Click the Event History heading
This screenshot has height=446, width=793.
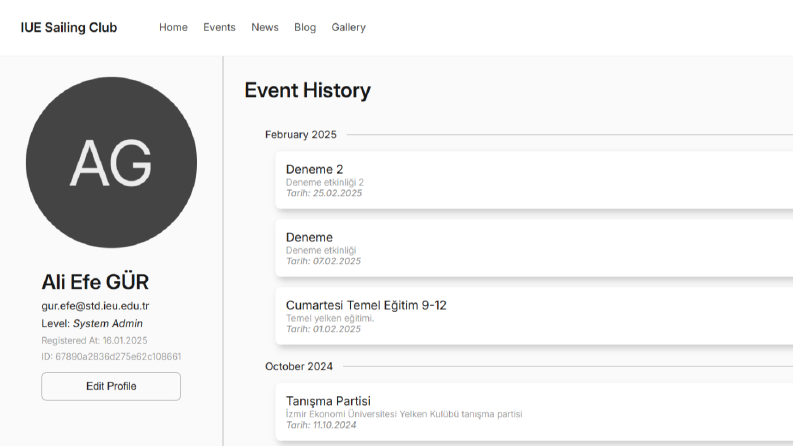click(307, 91)
